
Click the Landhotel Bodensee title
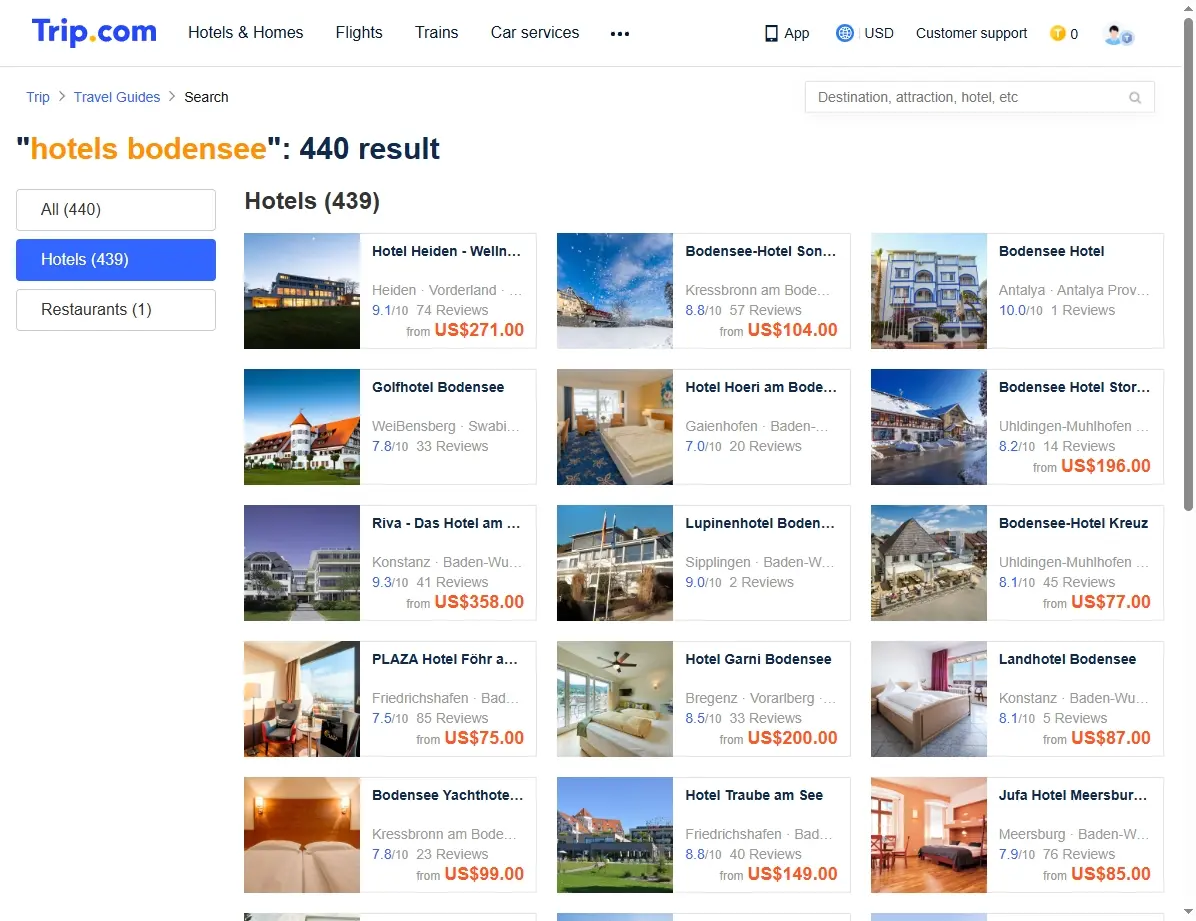[x=1067, y=659]
